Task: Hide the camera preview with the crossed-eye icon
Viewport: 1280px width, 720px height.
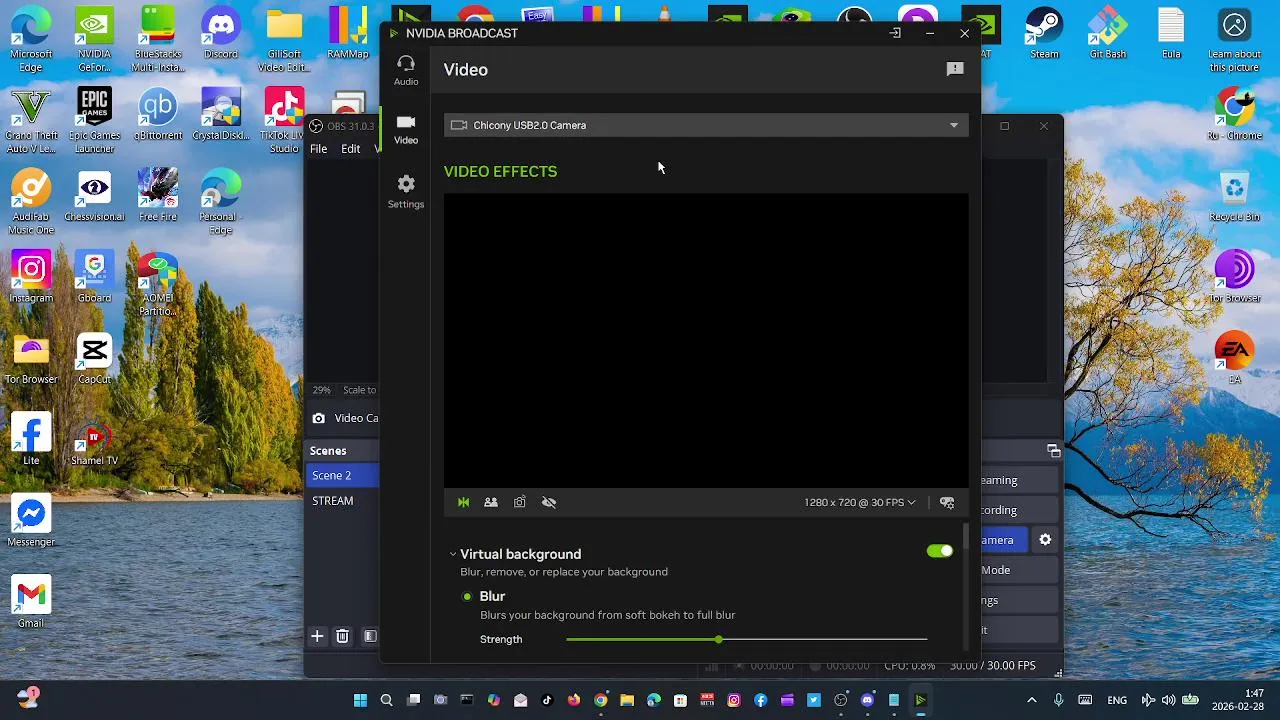Action: point(549,502)
